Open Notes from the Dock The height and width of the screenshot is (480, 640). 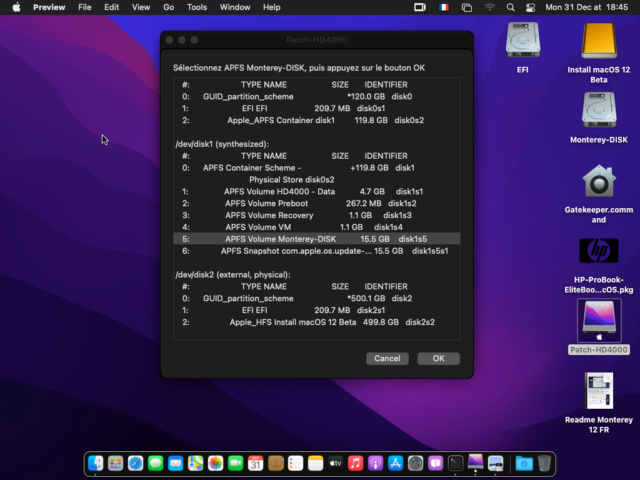[x=316, y=463]
